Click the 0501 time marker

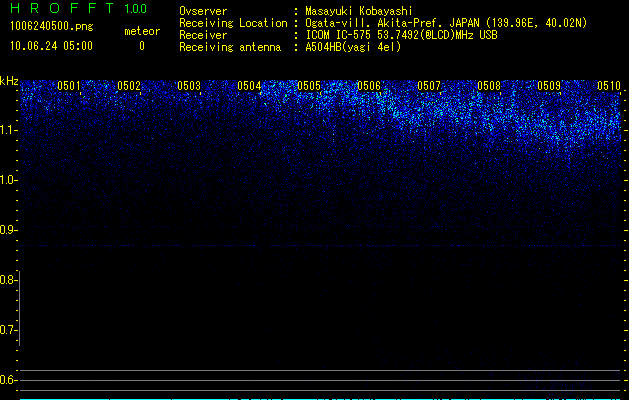[x=69, y=86]
